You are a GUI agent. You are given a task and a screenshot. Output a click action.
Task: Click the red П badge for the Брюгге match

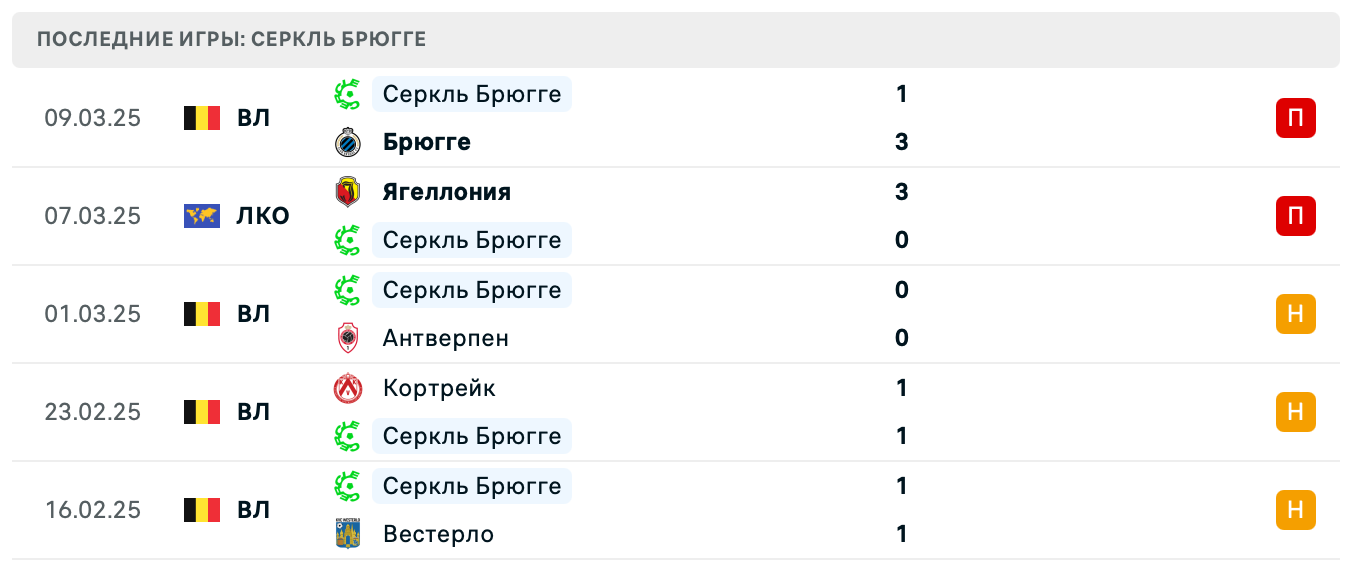point(1296,117)
